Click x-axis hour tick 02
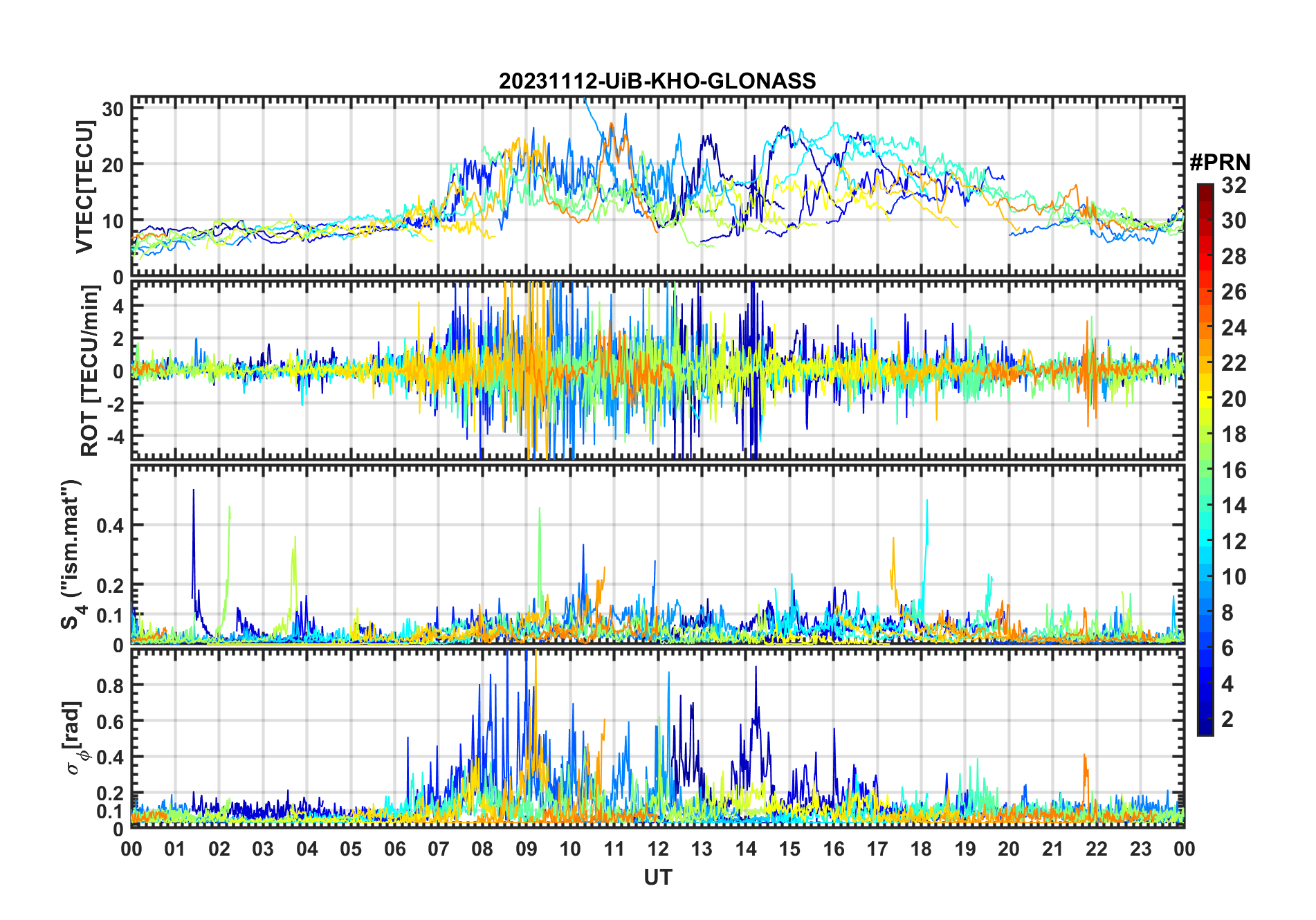 (219, 849)
